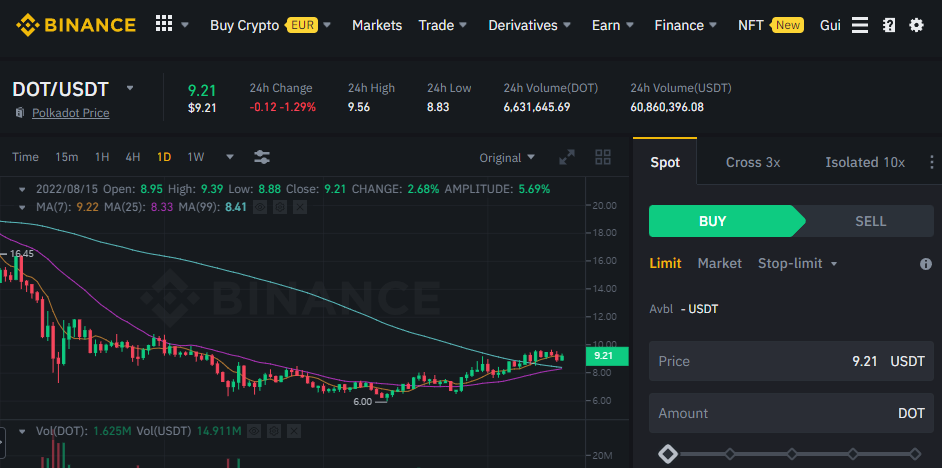Viewport: 942px width, 468px height.
Task: Expand chart to fullscreen
Action: pos(567,157)
